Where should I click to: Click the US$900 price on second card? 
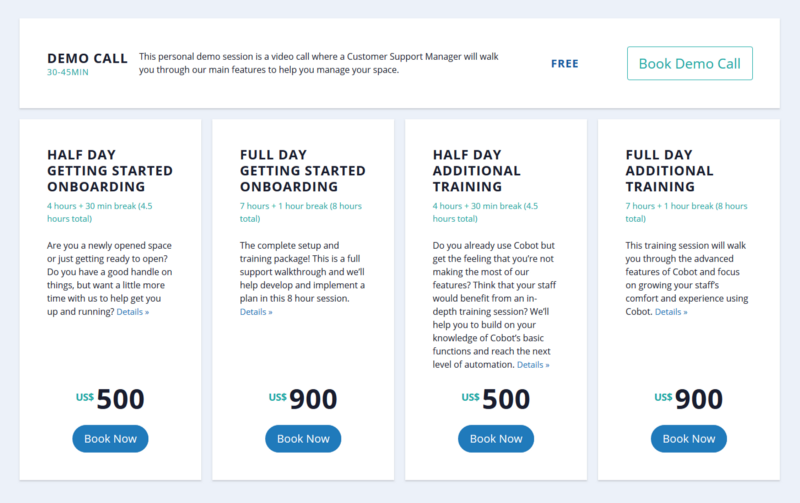[x=303, y=399]
